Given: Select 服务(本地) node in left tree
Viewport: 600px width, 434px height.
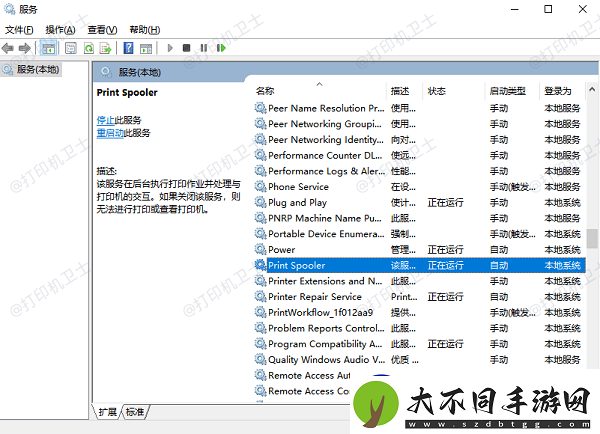Looking at the screenshot, I should [x=38, y=70].
